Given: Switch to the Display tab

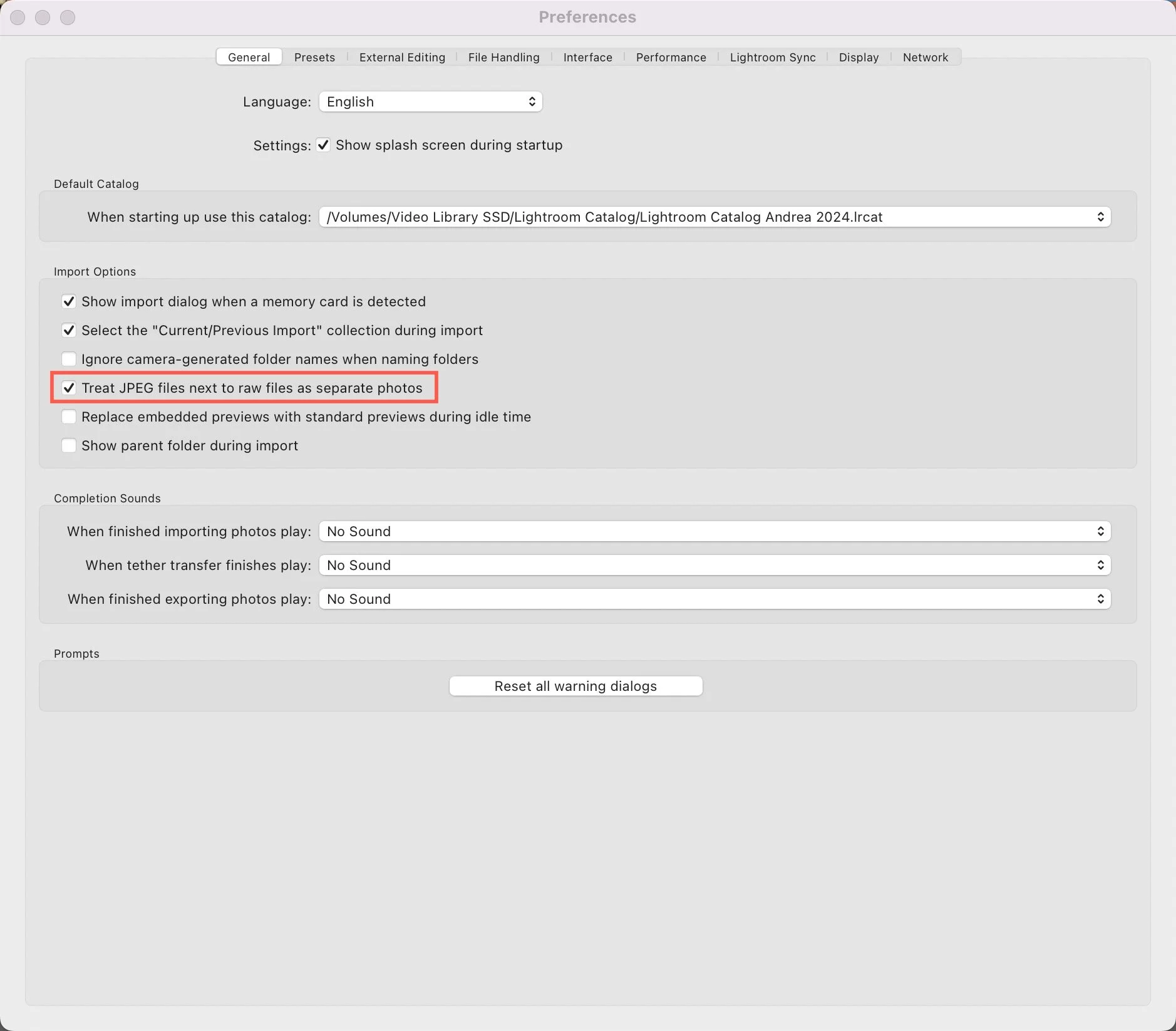Looking at the screenshot, I should point(859,57).
